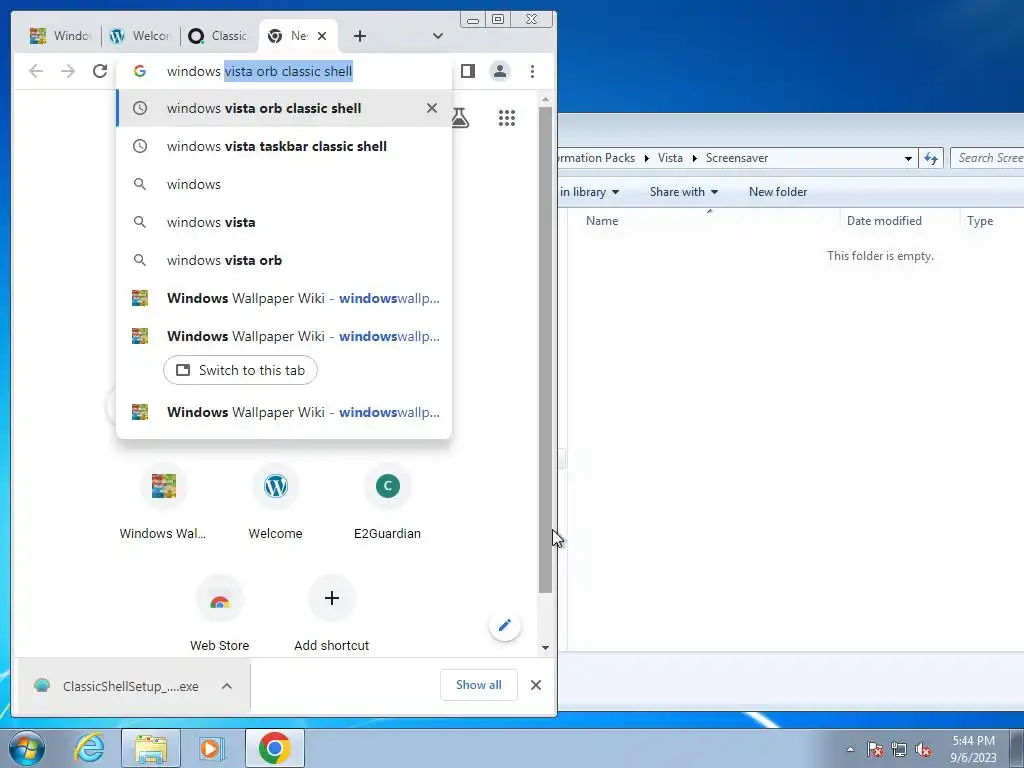The width and height of the screenshot is (1024, 768).
Task: Click the Add shortcut plus tile
Action: [x=332, y=614]
